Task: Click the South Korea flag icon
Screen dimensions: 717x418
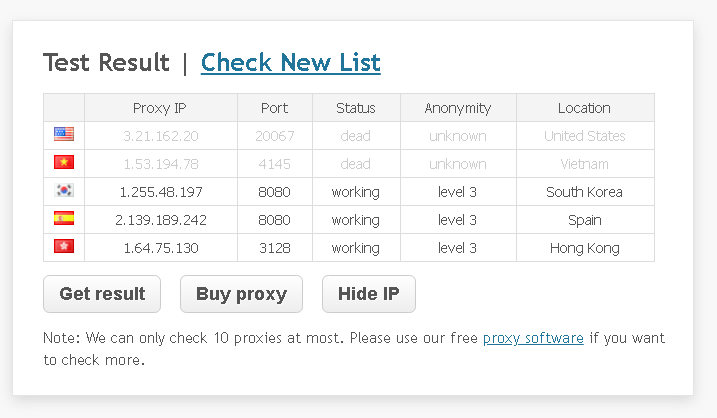Action: pyautogui.click(x=64, y=191)
